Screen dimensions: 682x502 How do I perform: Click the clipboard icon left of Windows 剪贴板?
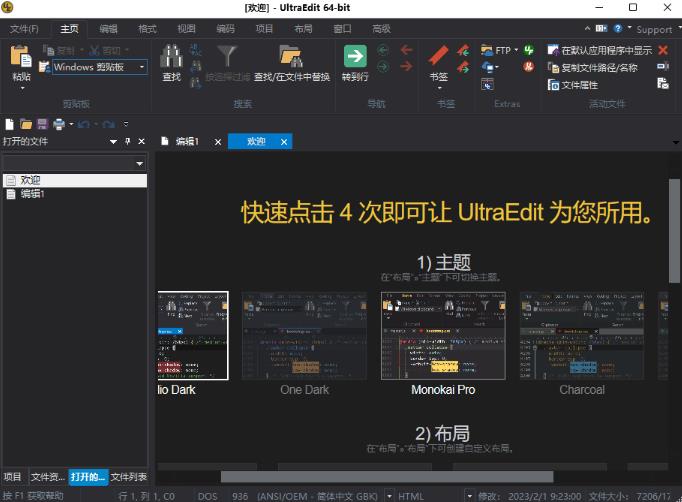44,67
